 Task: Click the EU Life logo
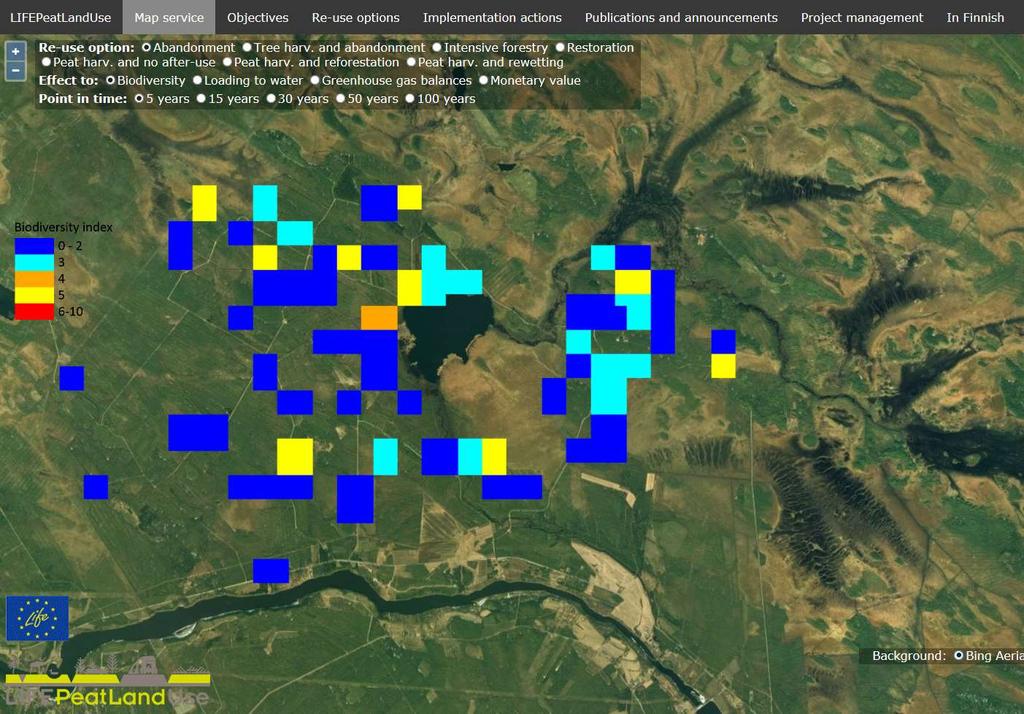click(x=37, y=618)
